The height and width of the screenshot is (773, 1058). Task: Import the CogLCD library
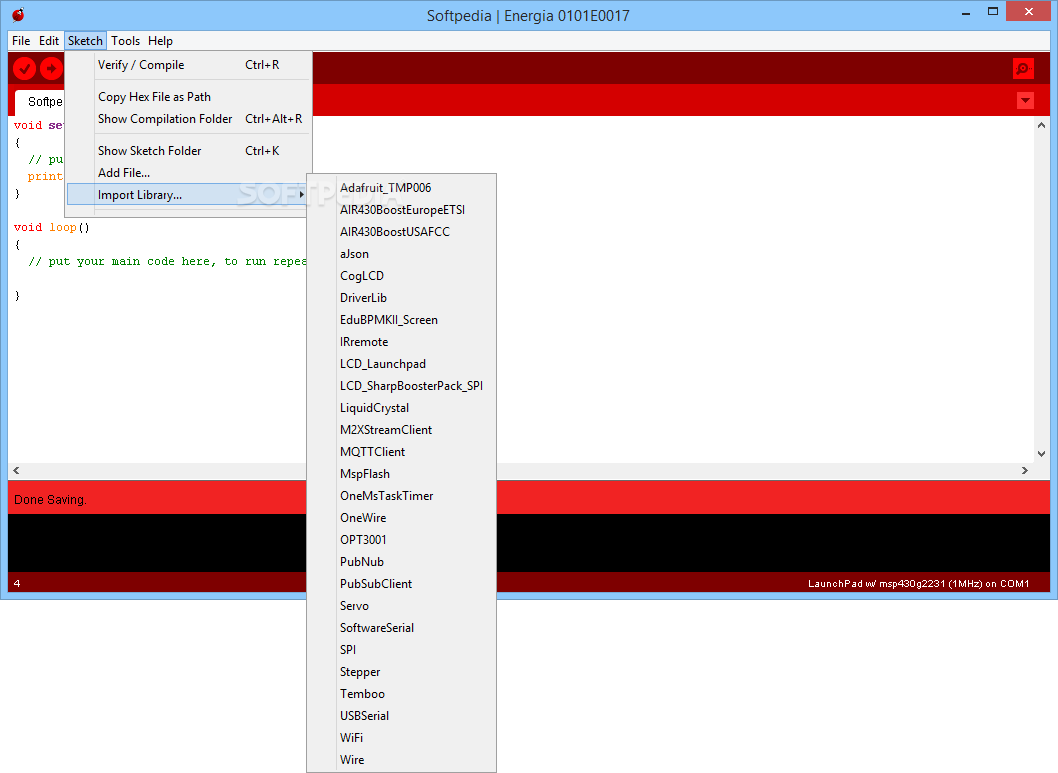point(401,276)
